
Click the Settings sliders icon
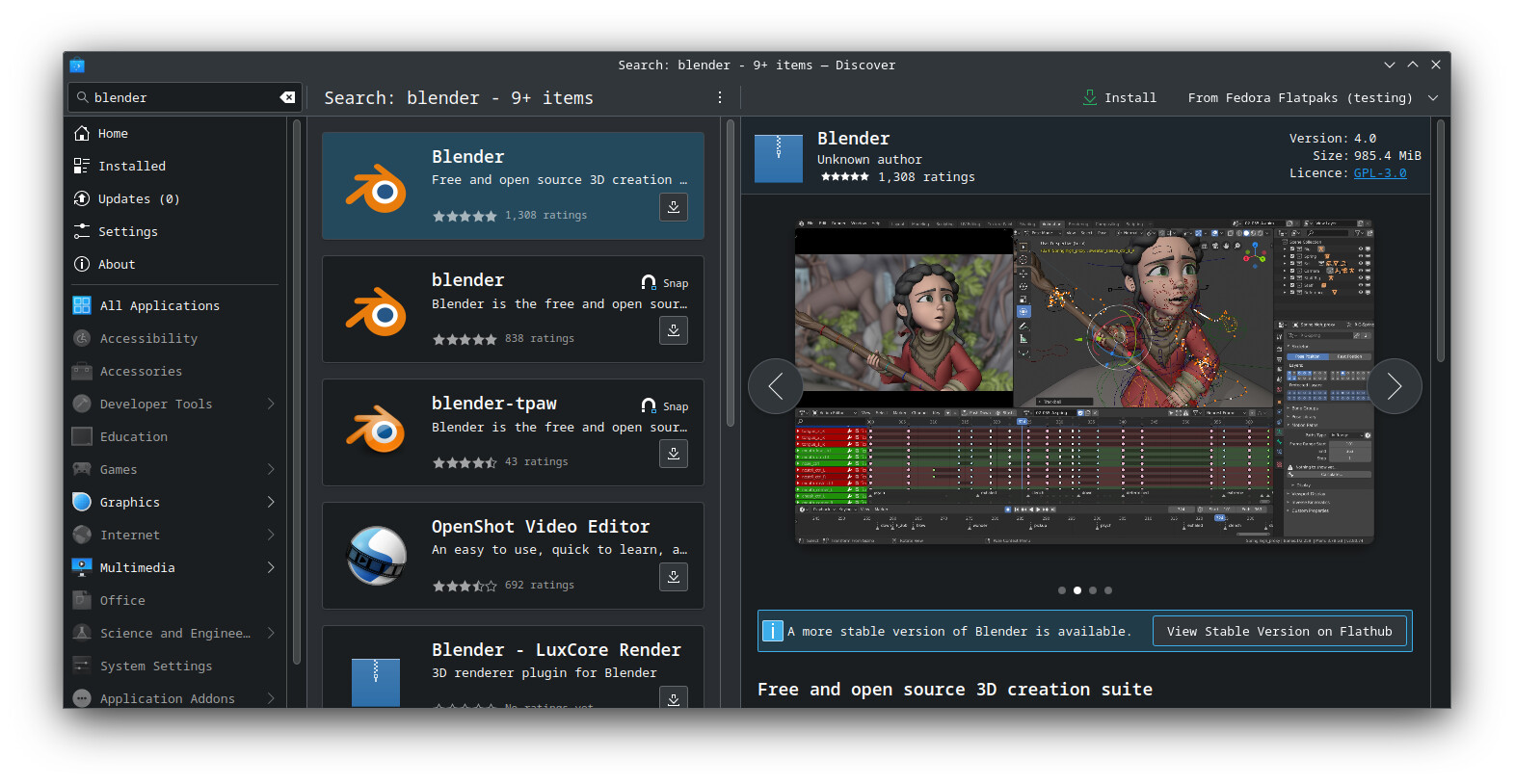[x=82, y=231]
